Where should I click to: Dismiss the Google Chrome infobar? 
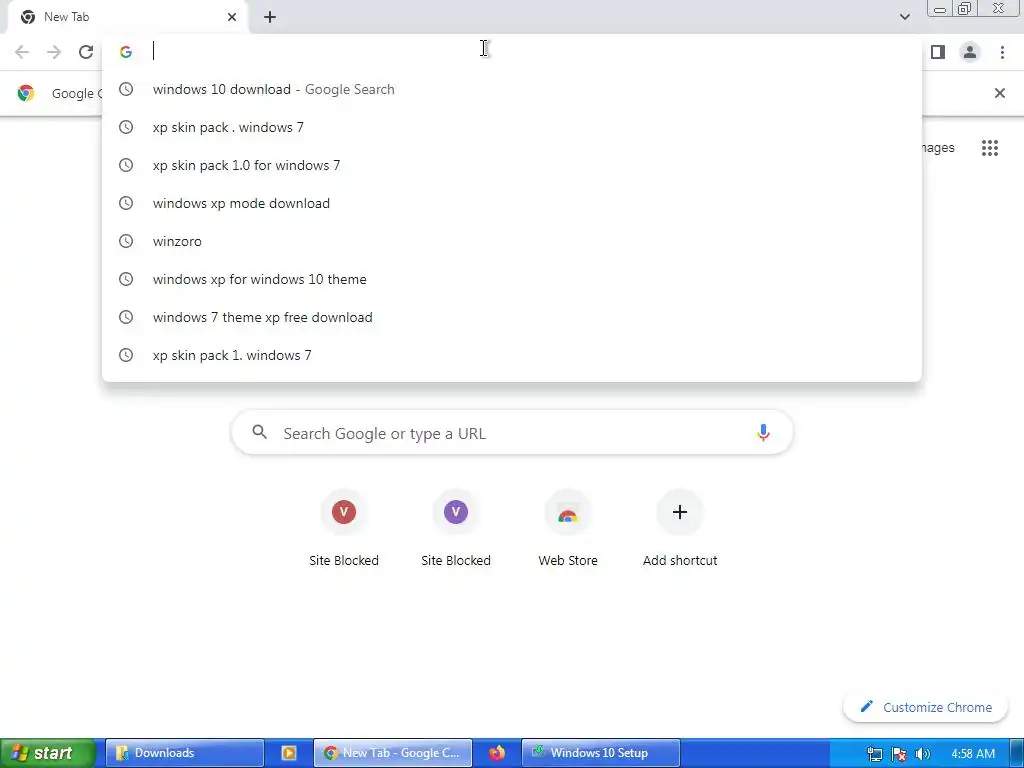tap(1000, 93)
